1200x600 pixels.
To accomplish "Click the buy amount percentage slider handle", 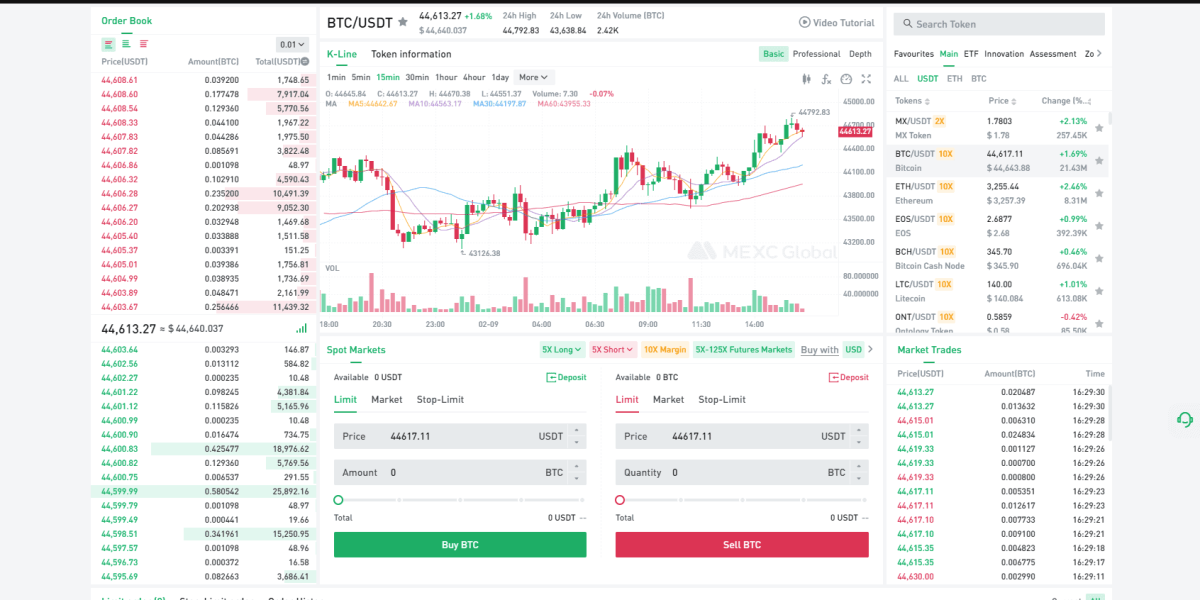I will [x=338, y=500].
